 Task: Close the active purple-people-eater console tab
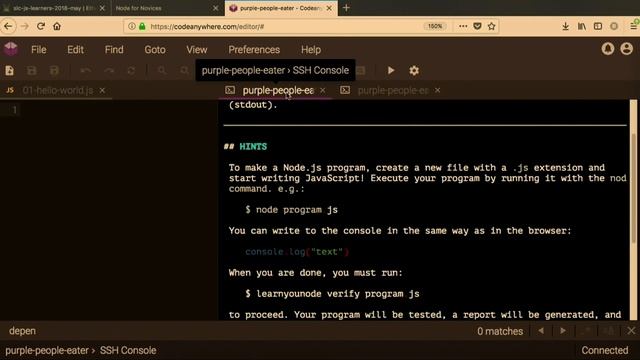[x=323, y=90]
